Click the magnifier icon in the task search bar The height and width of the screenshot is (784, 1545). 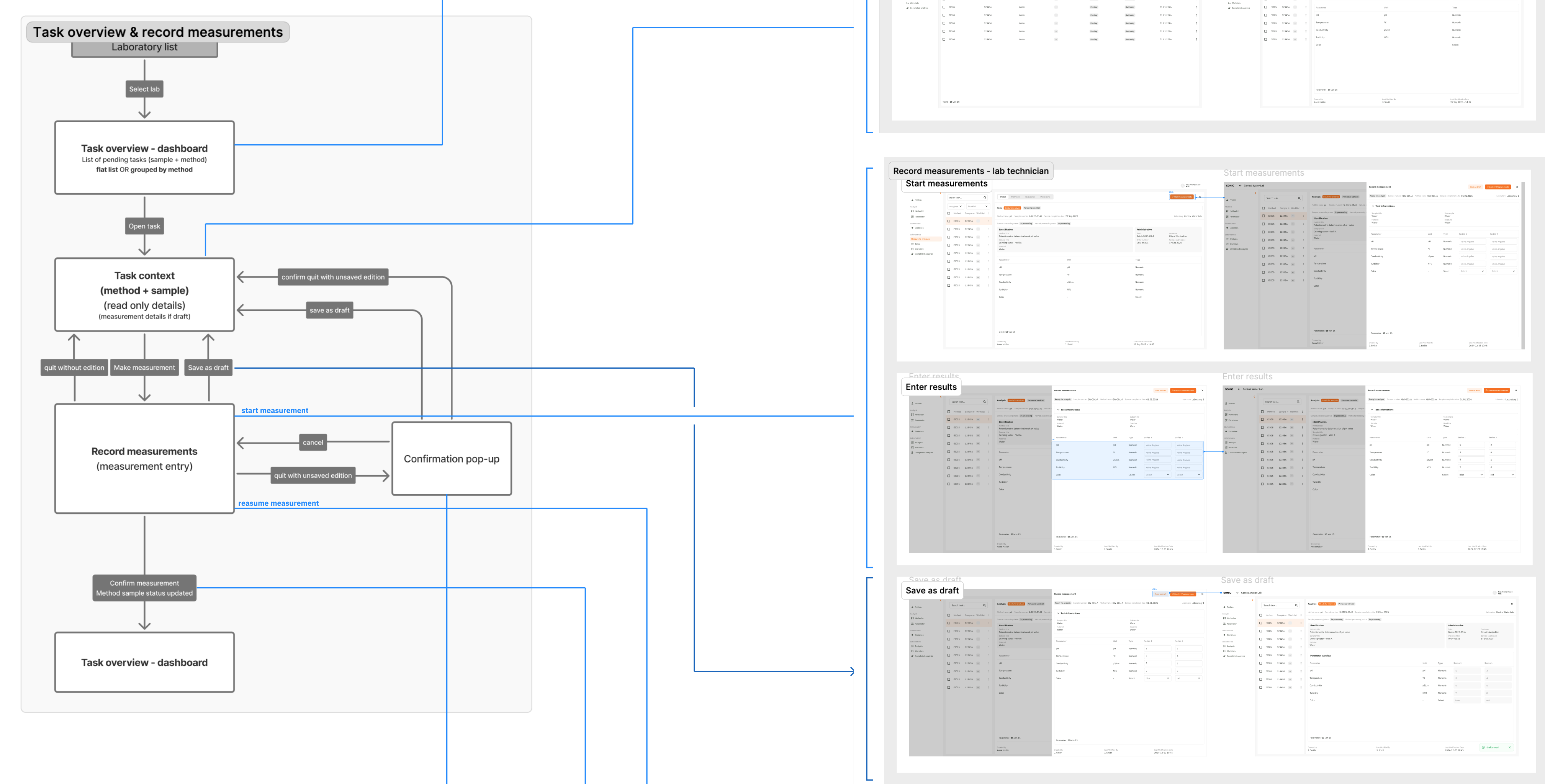tap(985, 197)
